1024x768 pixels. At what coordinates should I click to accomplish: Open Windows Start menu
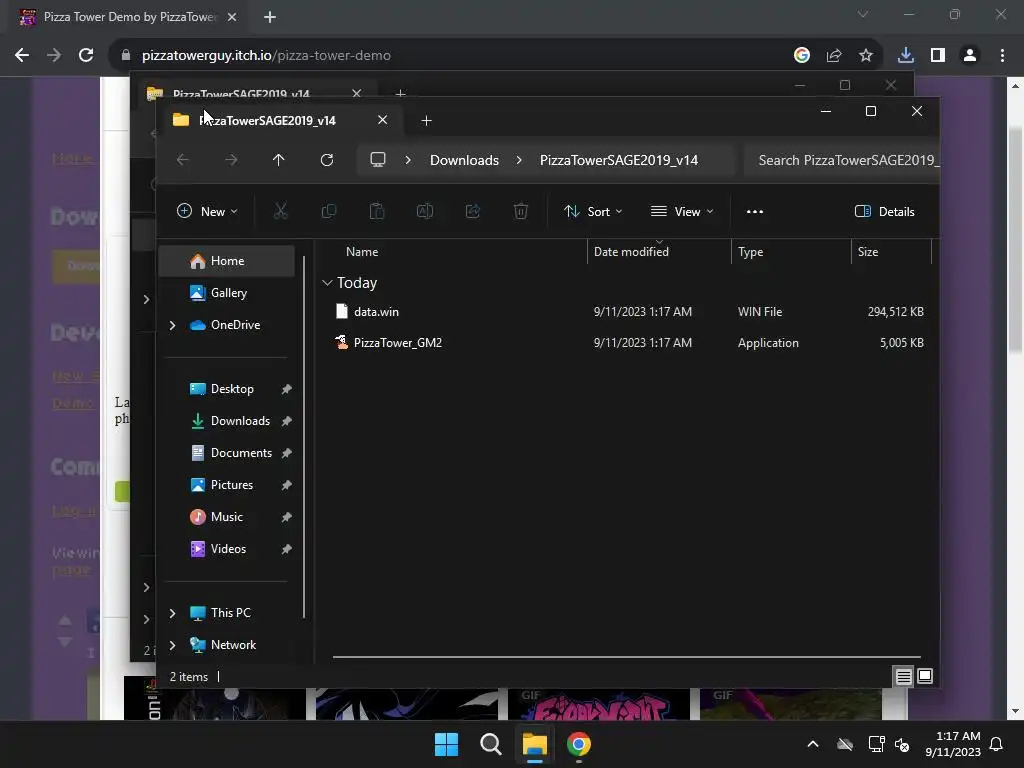tap(447, 744)
